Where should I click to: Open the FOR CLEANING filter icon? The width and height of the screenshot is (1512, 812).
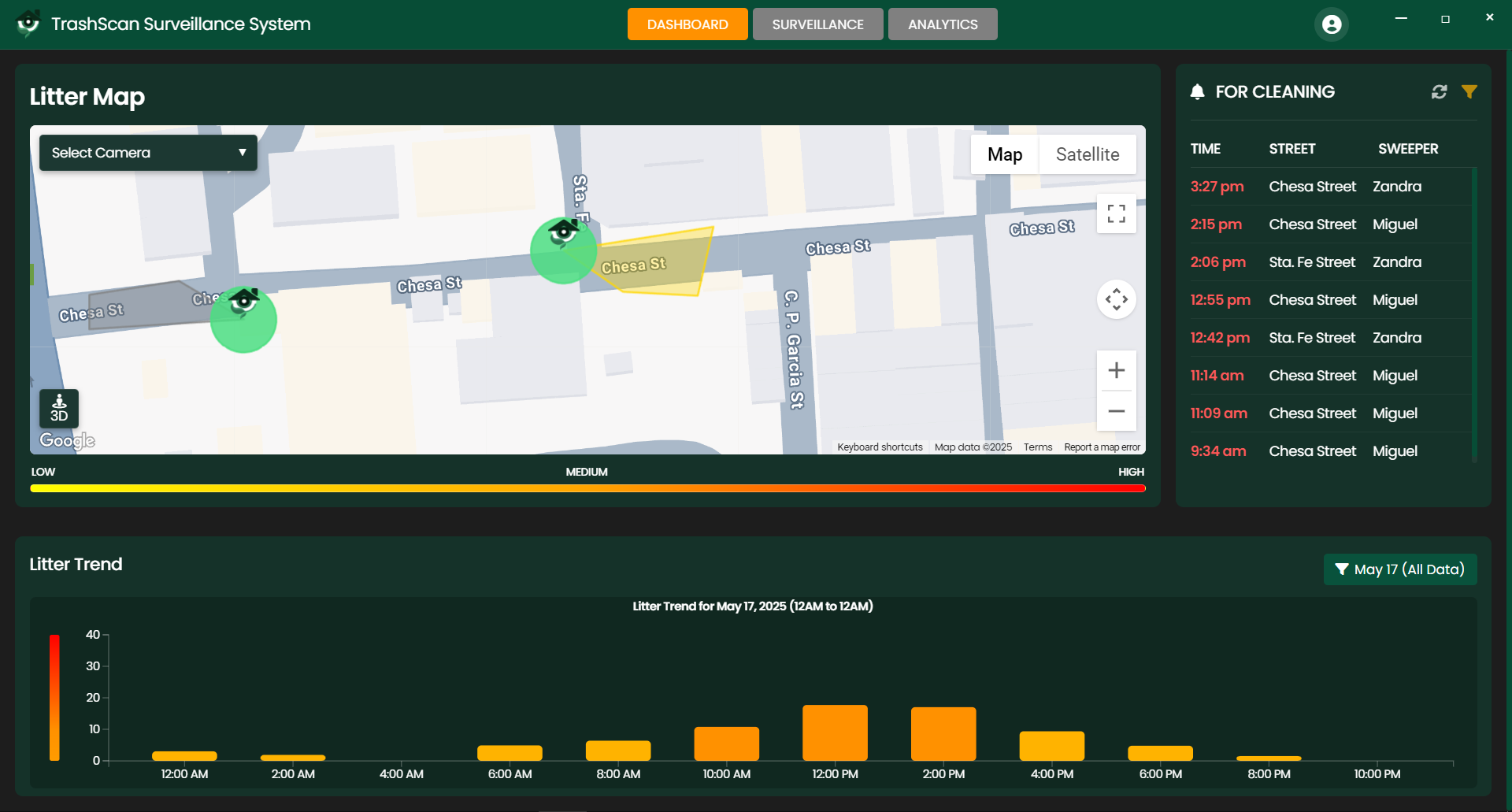tap(1470, 91)
